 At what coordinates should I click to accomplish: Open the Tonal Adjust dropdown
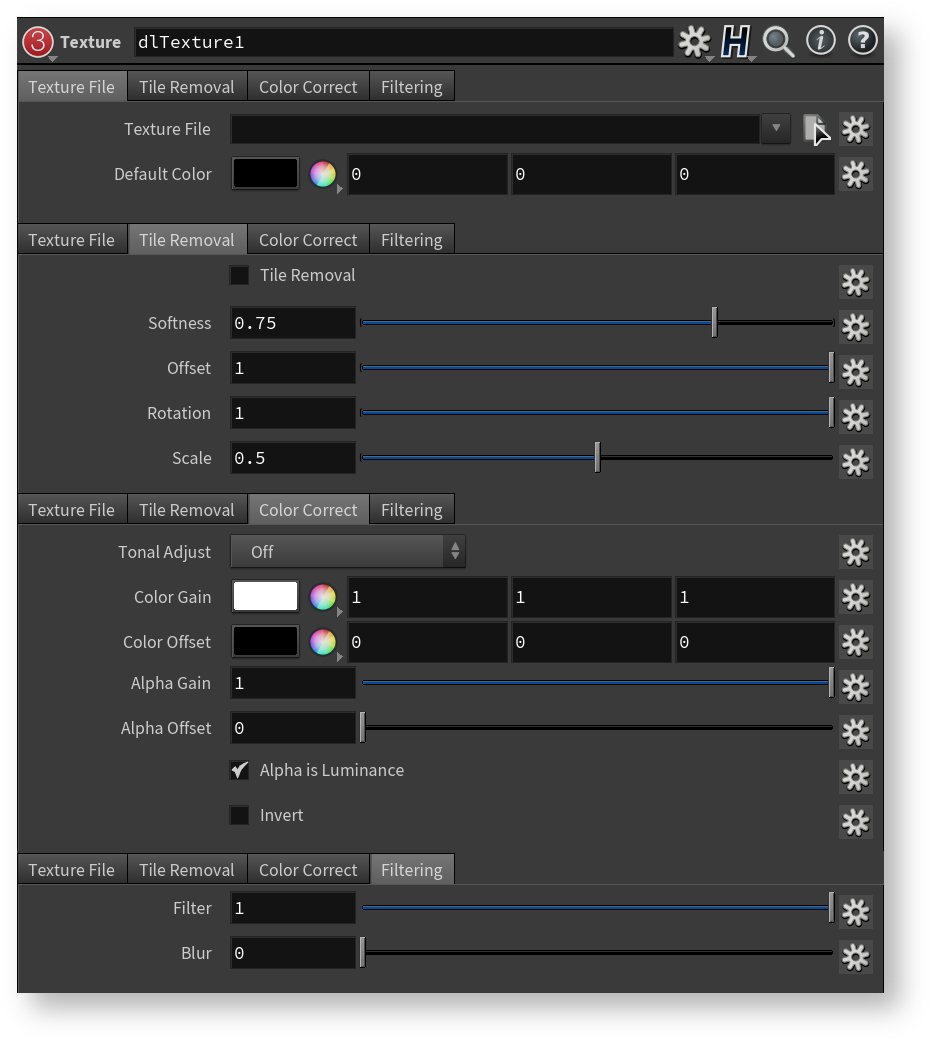point(347,552)
